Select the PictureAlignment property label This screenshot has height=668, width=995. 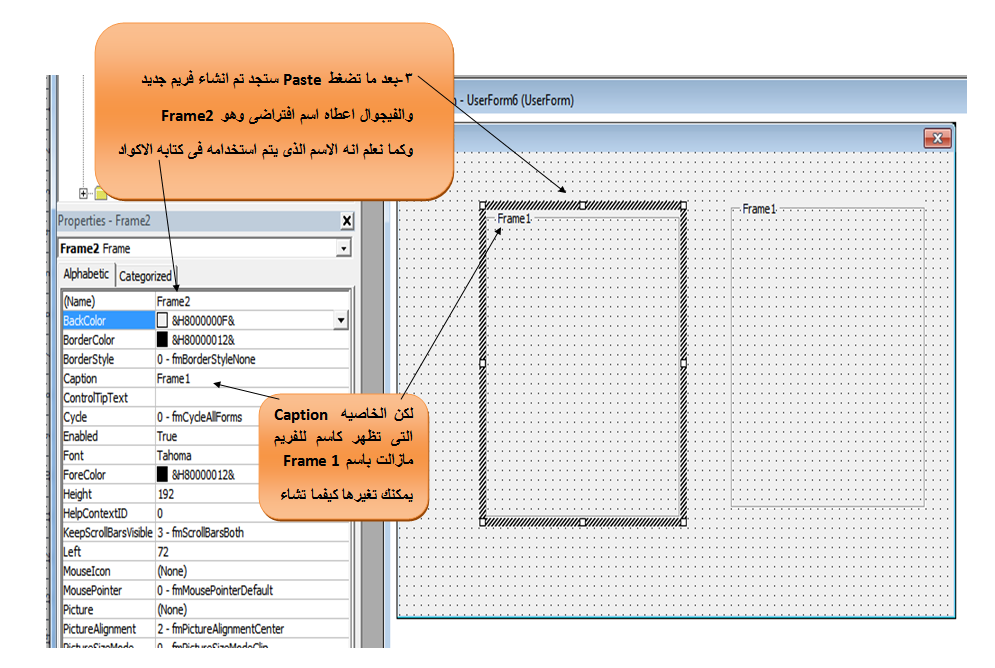pos(100,629)
